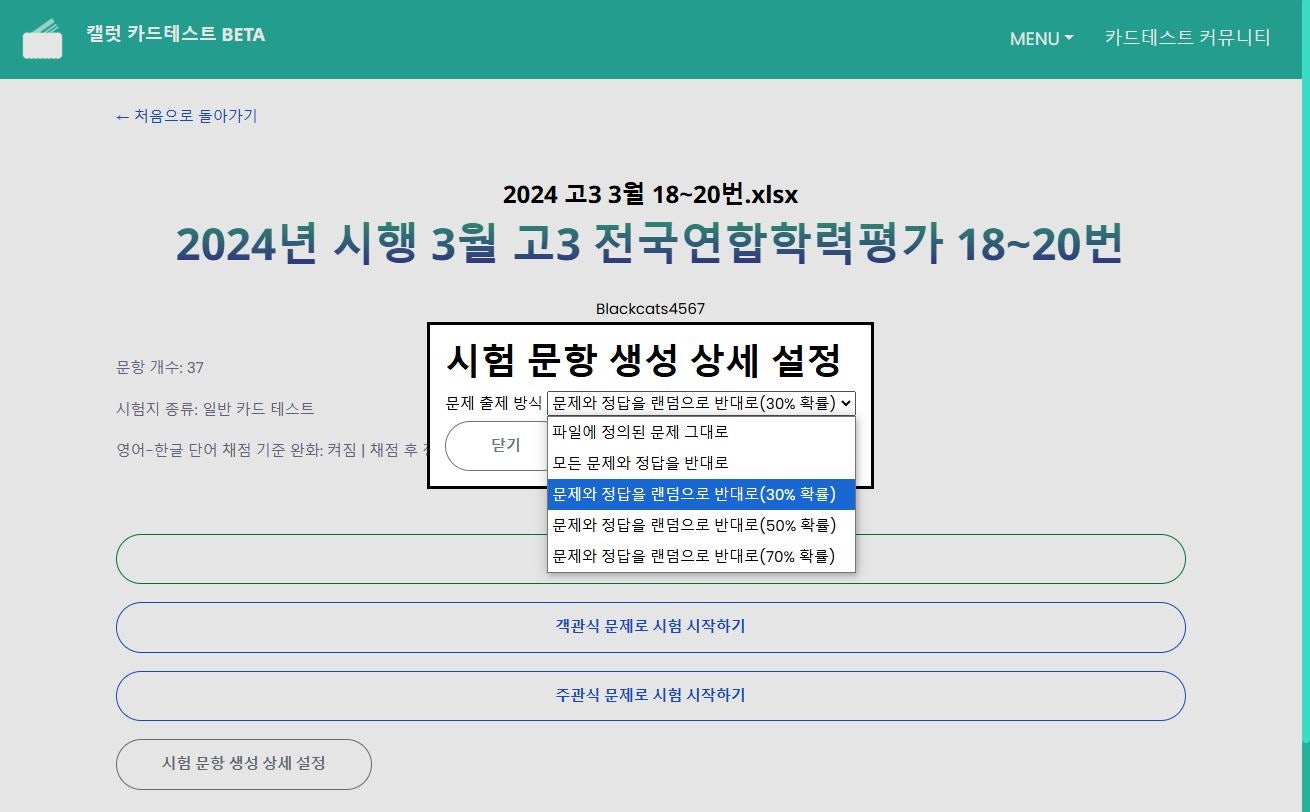Click the flashcard logo icon in header
1310x812 pixels.
click(41, 39)
